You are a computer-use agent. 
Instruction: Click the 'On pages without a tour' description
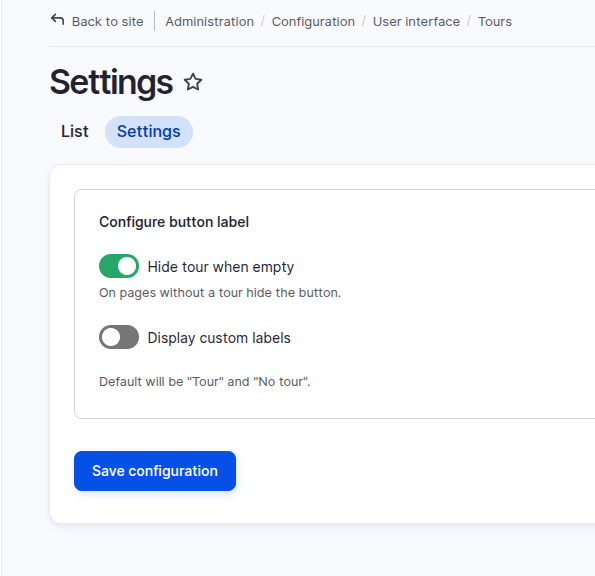[x=220, y=293]
